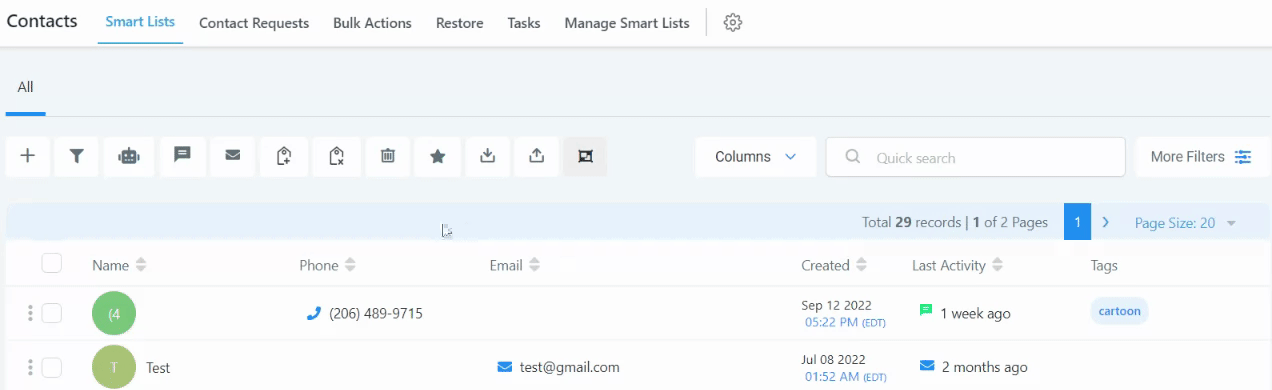Switch to the Bulk Actions tab
The image size is (1272, 390).
pyautogui.click(x=372, y=23)
